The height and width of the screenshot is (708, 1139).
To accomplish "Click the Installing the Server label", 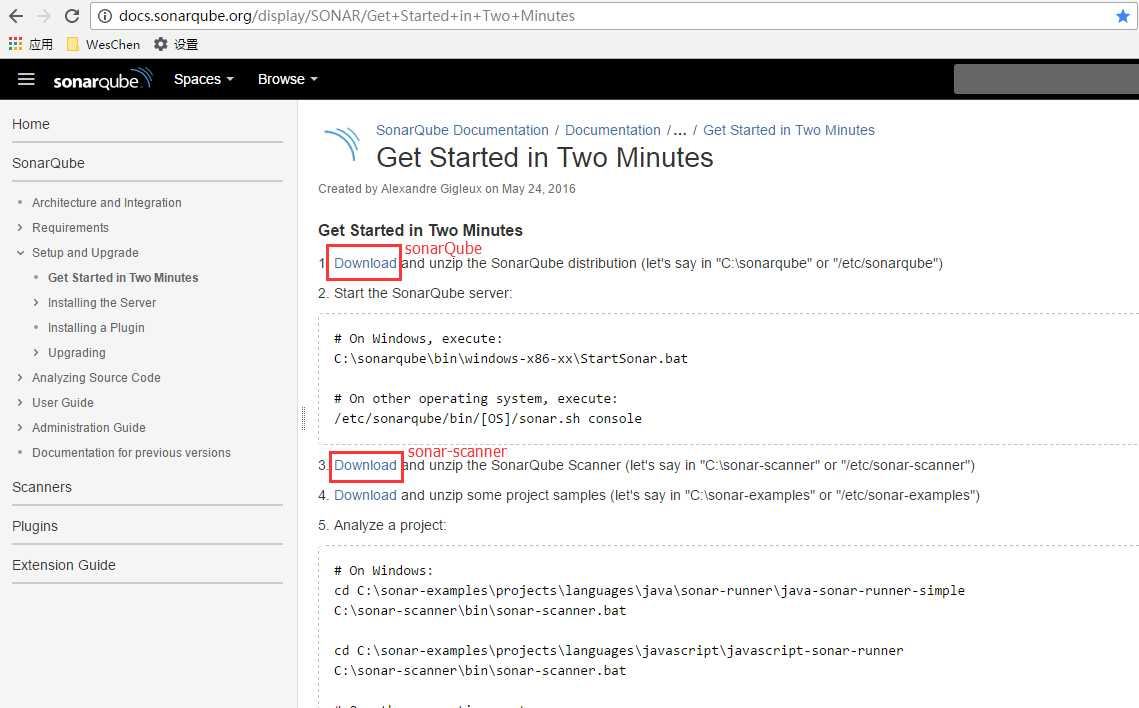I will pyautogui.click(x=102, y=303).
